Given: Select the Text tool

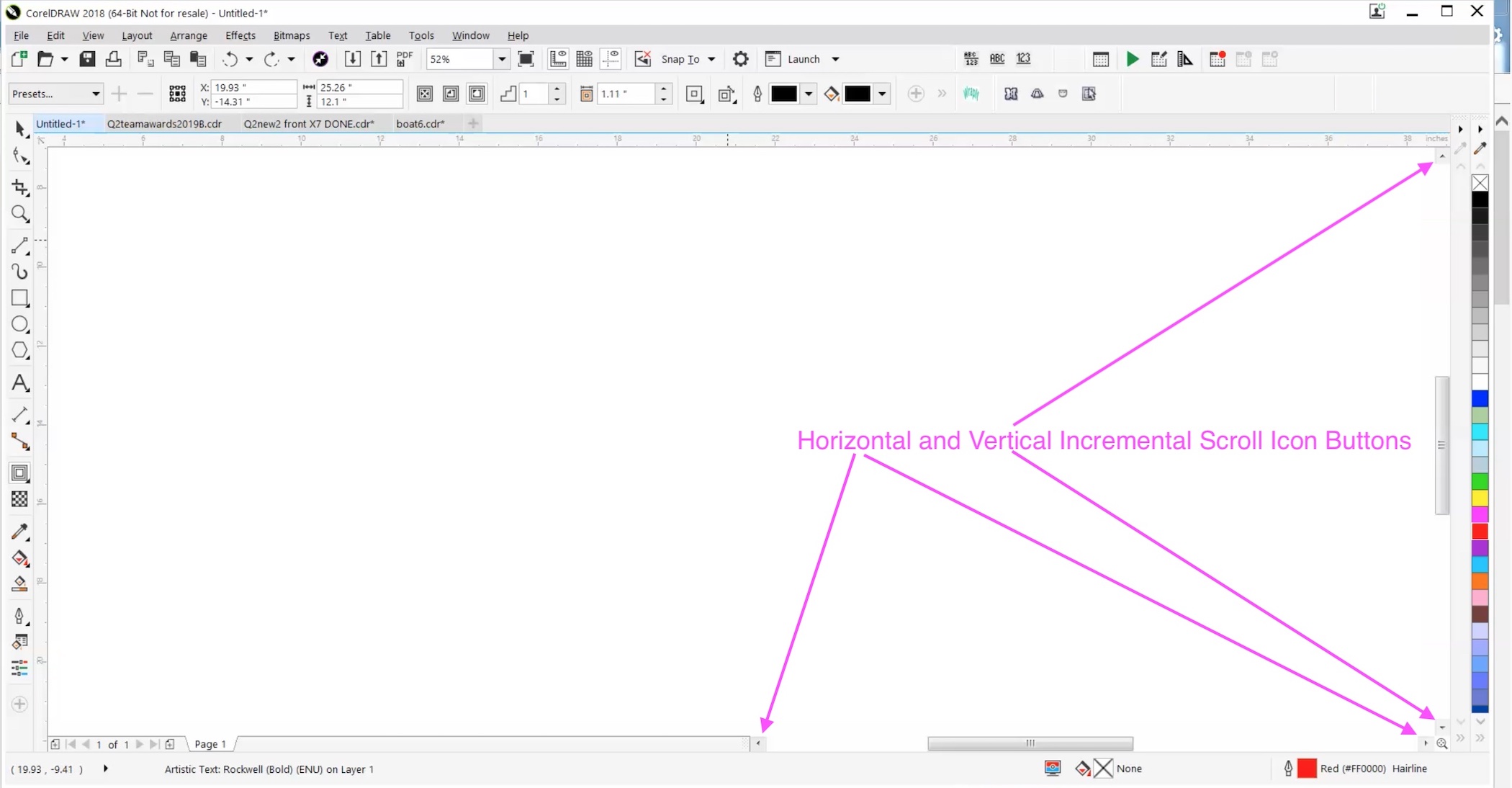Looking at the screenshot, I should click(x=20, y=382).
